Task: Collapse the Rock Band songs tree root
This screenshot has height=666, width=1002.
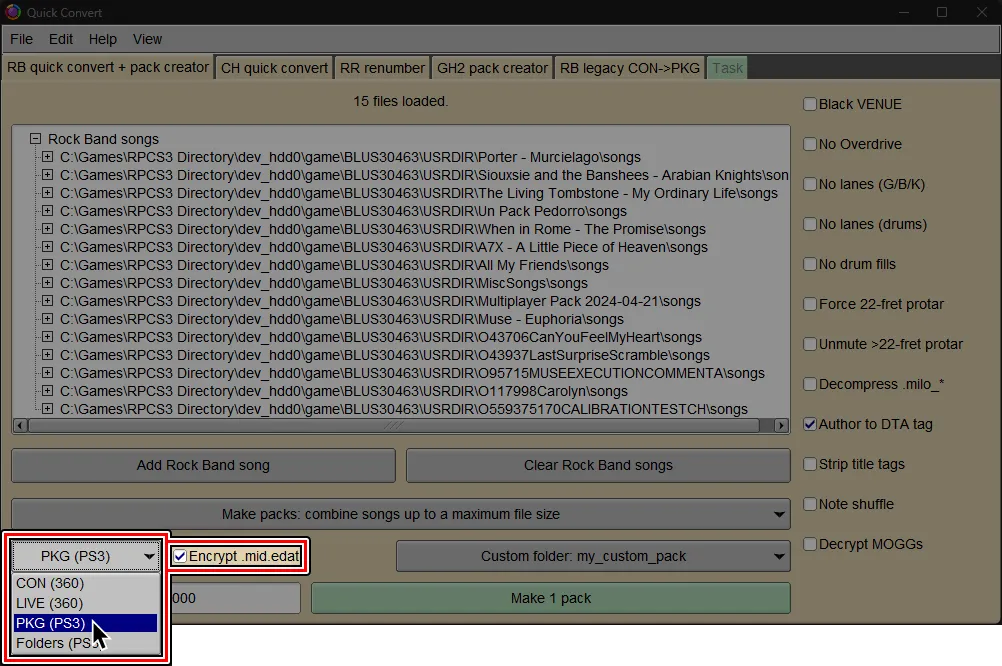Action: tap(34, 139)
